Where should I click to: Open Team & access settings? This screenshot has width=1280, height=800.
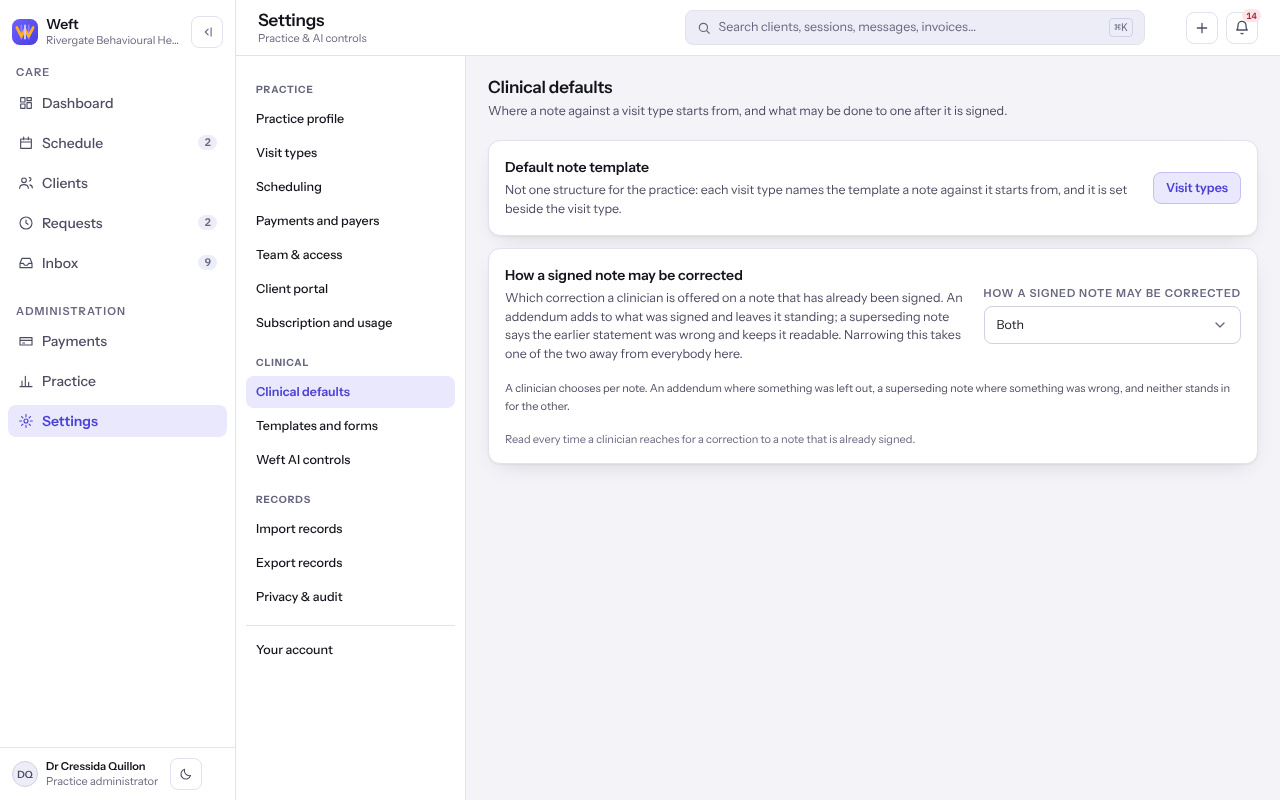(x=350, y=255)
